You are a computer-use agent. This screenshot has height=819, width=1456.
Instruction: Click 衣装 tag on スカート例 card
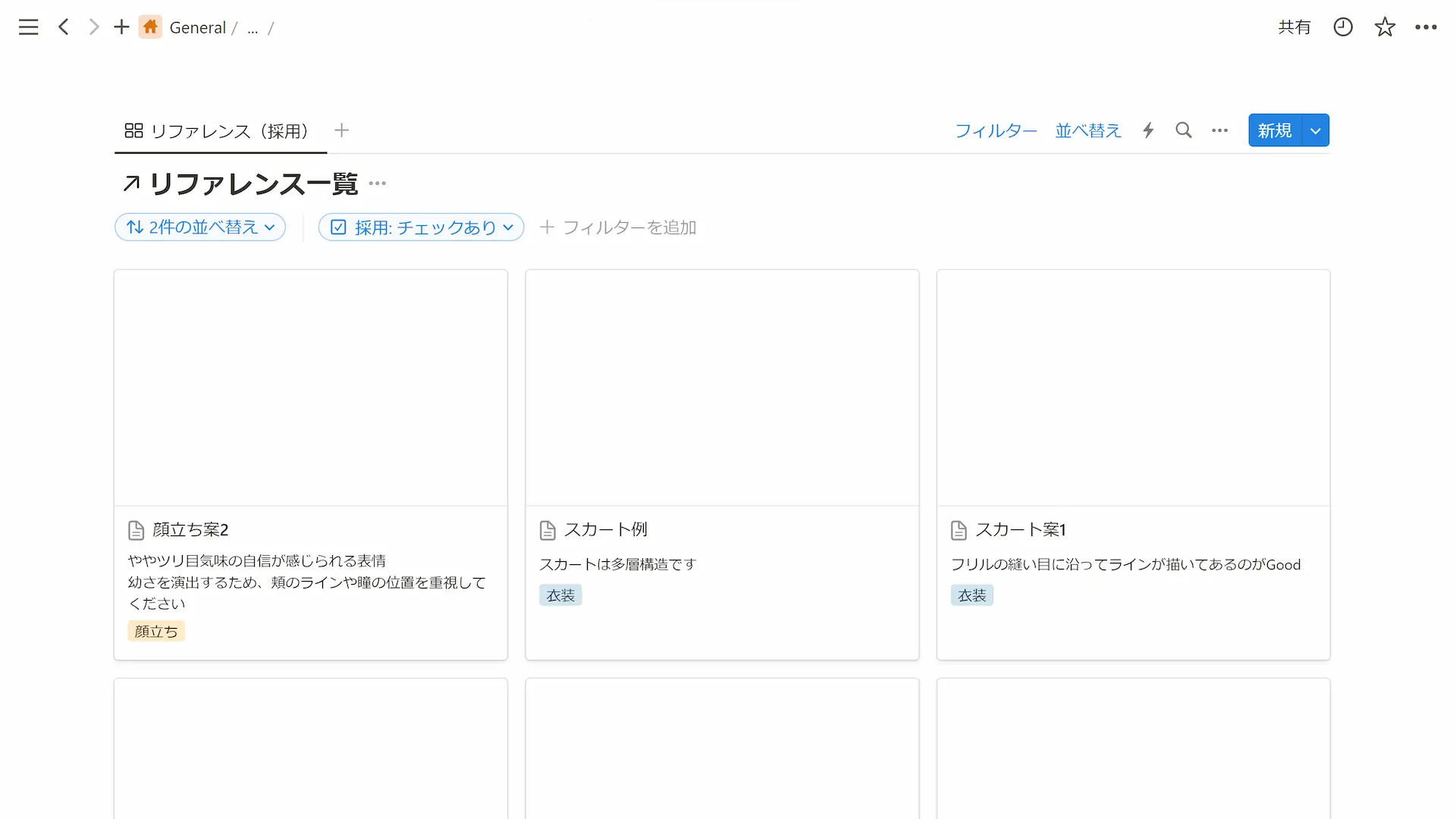point(561,595)
